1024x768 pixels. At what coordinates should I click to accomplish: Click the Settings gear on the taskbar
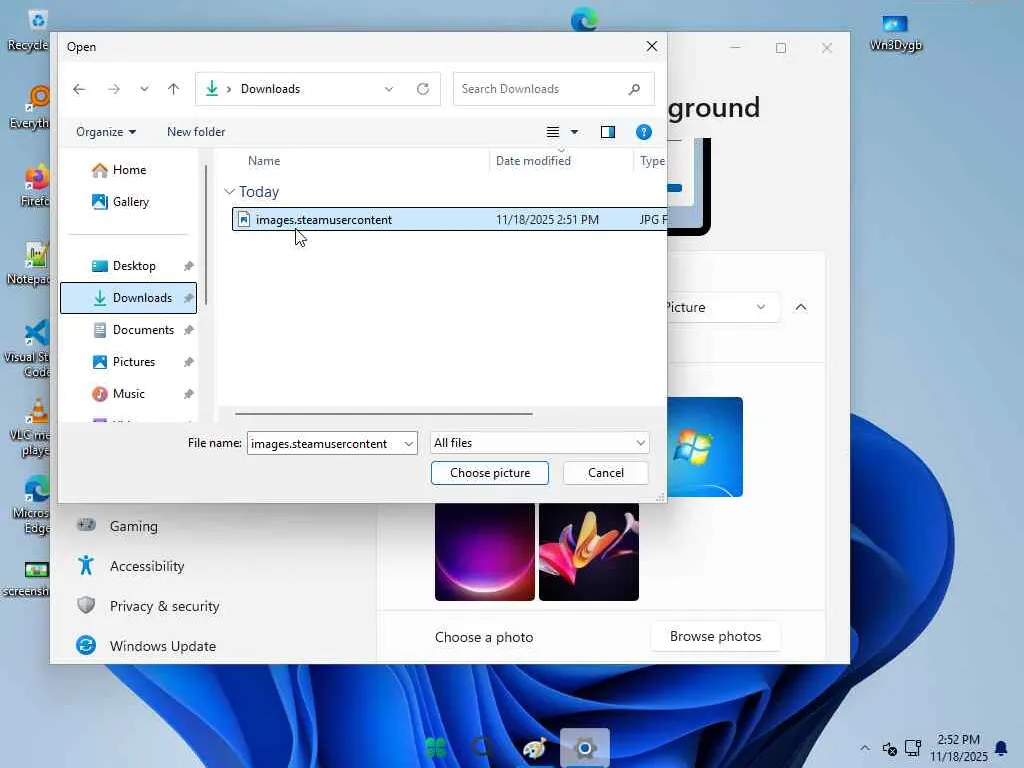coord(584,747)
